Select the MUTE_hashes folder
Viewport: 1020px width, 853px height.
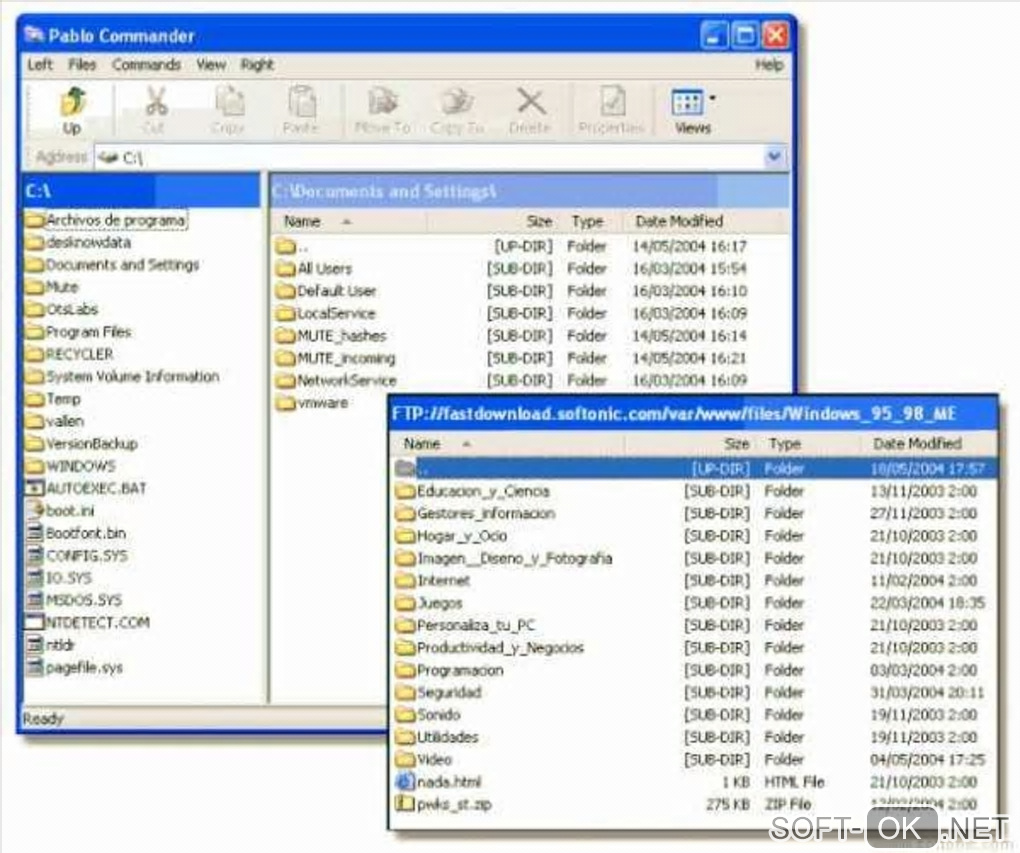[331, 336]
